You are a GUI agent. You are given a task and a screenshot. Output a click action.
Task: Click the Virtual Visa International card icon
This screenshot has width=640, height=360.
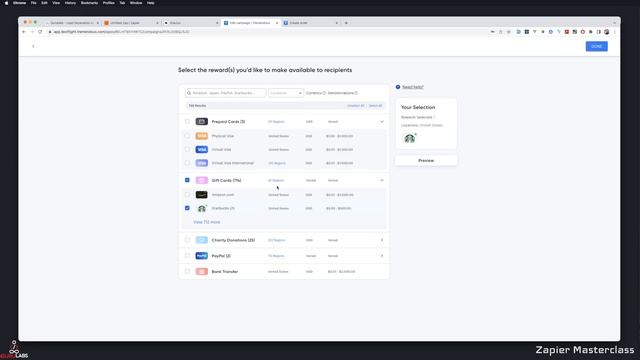[202, 163]
